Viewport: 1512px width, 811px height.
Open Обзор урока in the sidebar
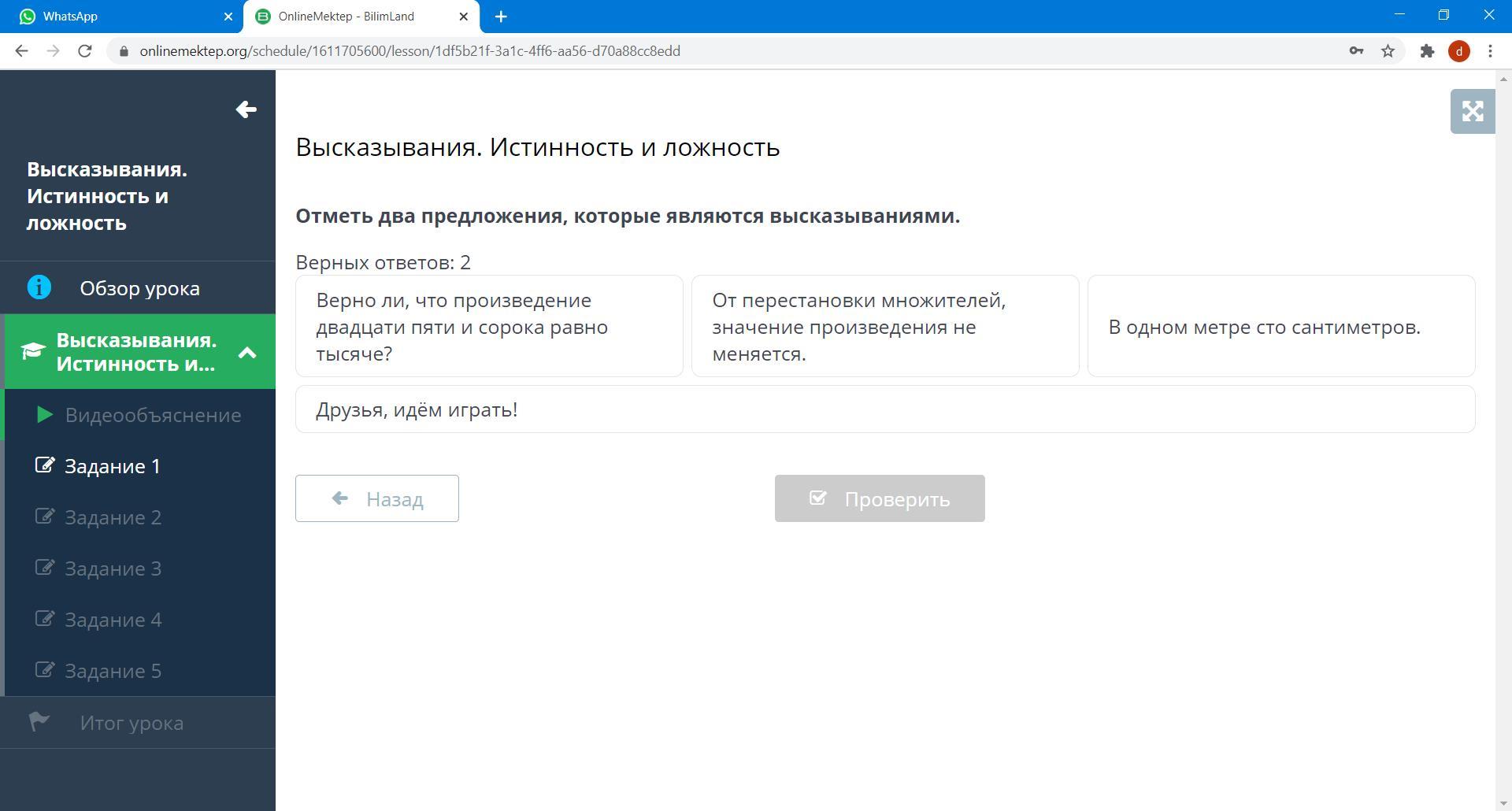138,287
